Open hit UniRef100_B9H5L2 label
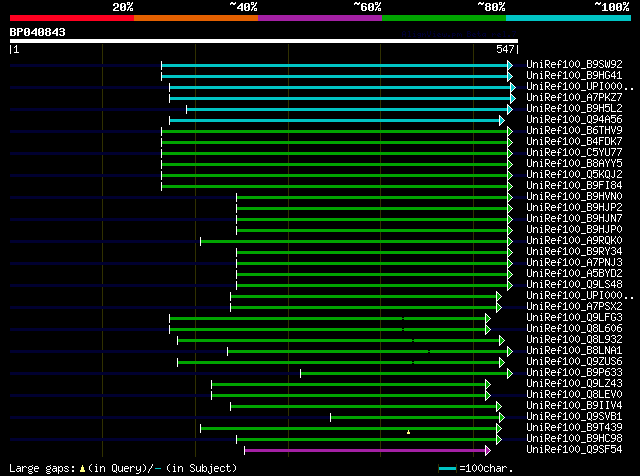 coord(574,109)
